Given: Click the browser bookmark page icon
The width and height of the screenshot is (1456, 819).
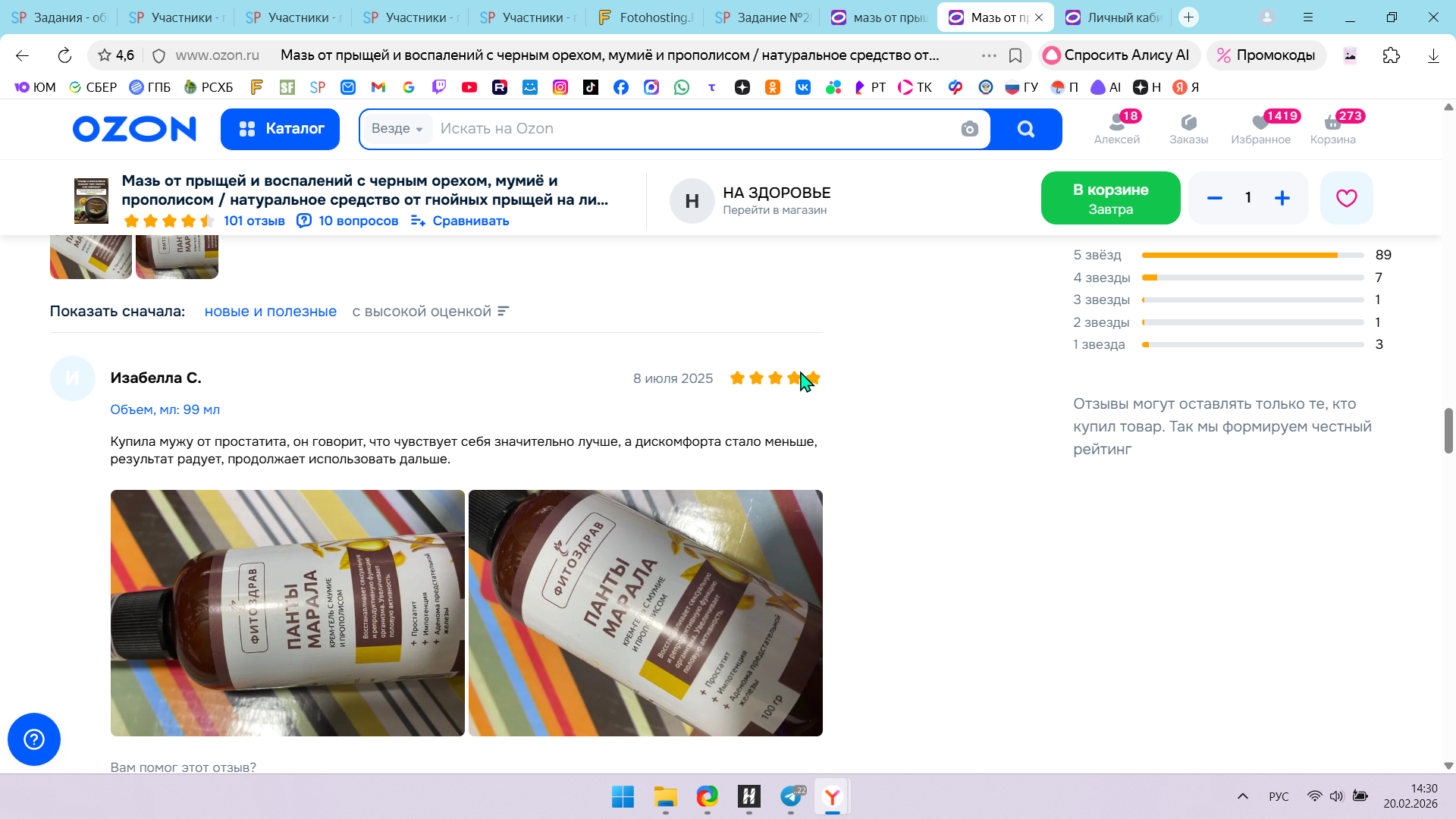Looking at the screenshot, I should 1015,55.
